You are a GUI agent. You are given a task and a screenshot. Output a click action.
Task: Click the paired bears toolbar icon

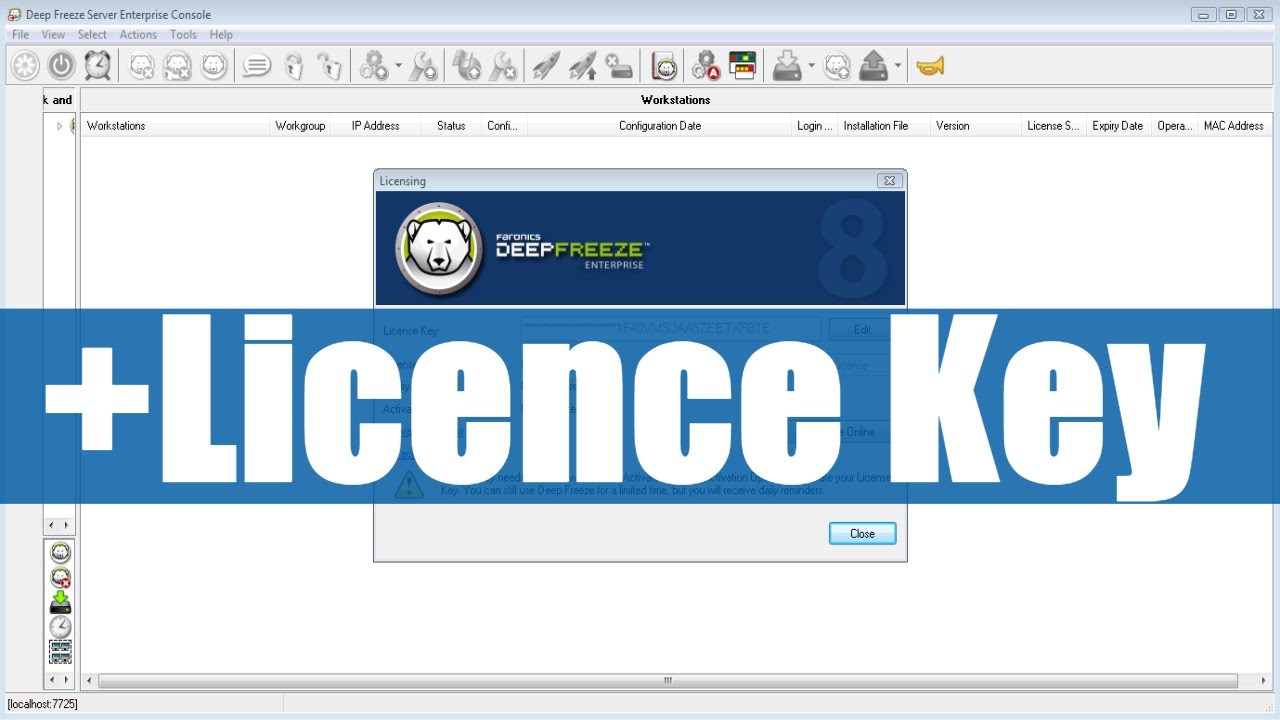tap(178, 66)
